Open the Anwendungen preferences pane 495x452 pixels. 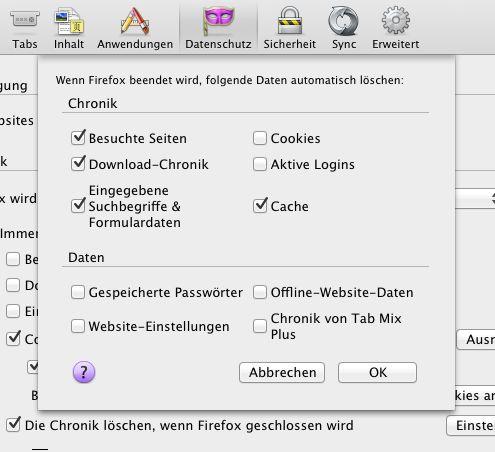click(x=135, y=29)
